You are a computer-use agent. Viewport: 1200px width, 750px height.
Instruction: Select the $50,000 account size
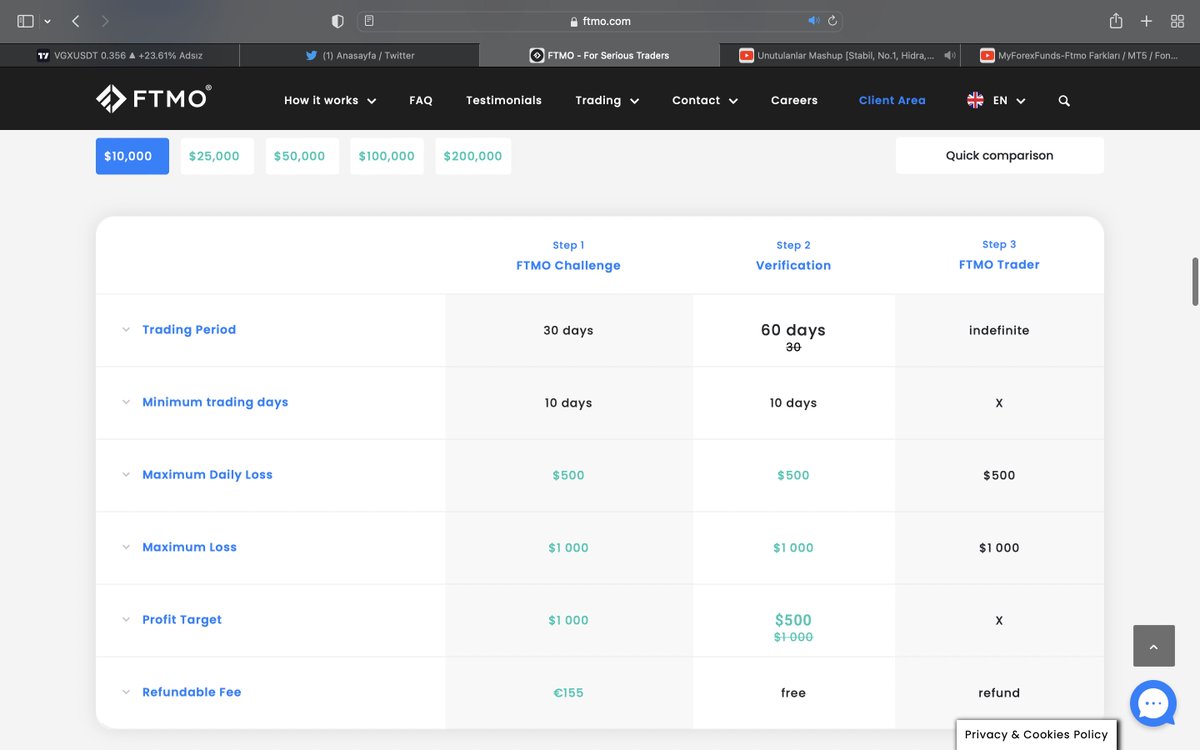pos(302,156)
